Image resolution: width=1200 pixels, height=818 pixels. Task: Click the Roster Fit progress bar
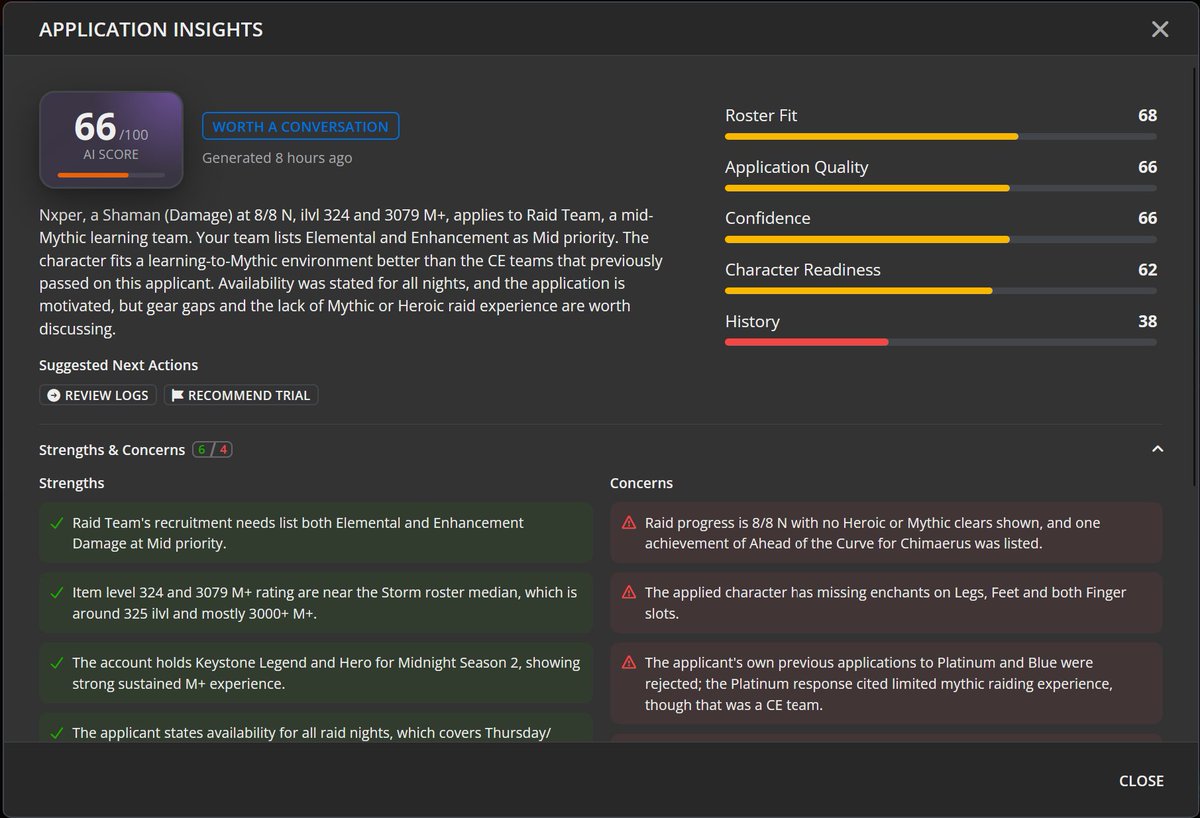[x=941, y=136]
